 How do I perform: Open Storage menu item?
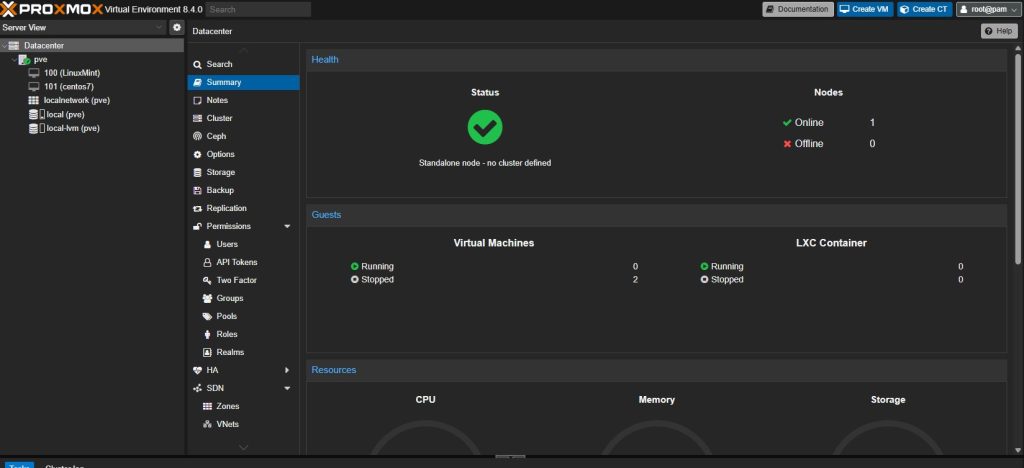243,172
